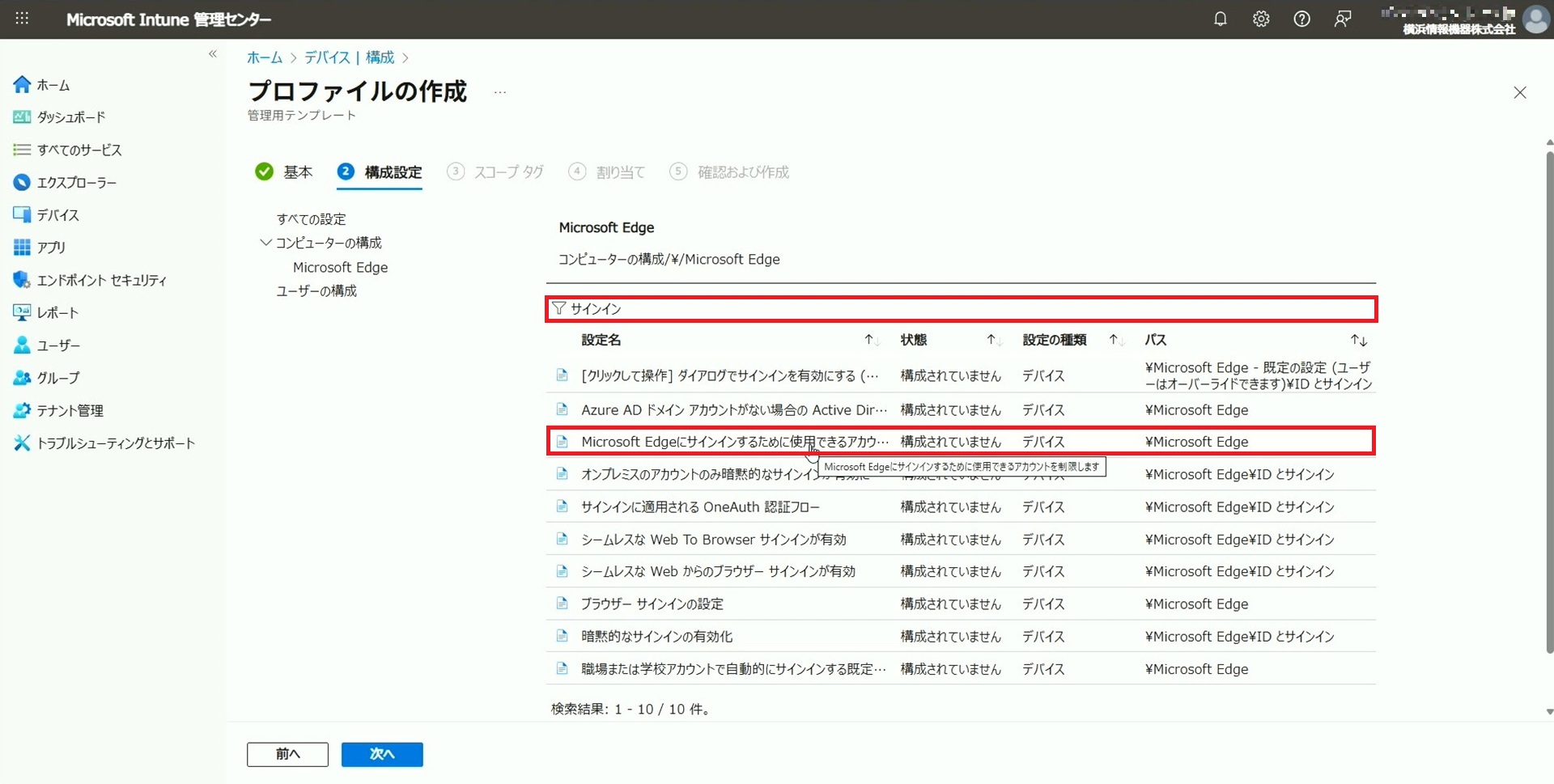Collapse the コンピューターの構成 tree node

[x=265, y=243]
